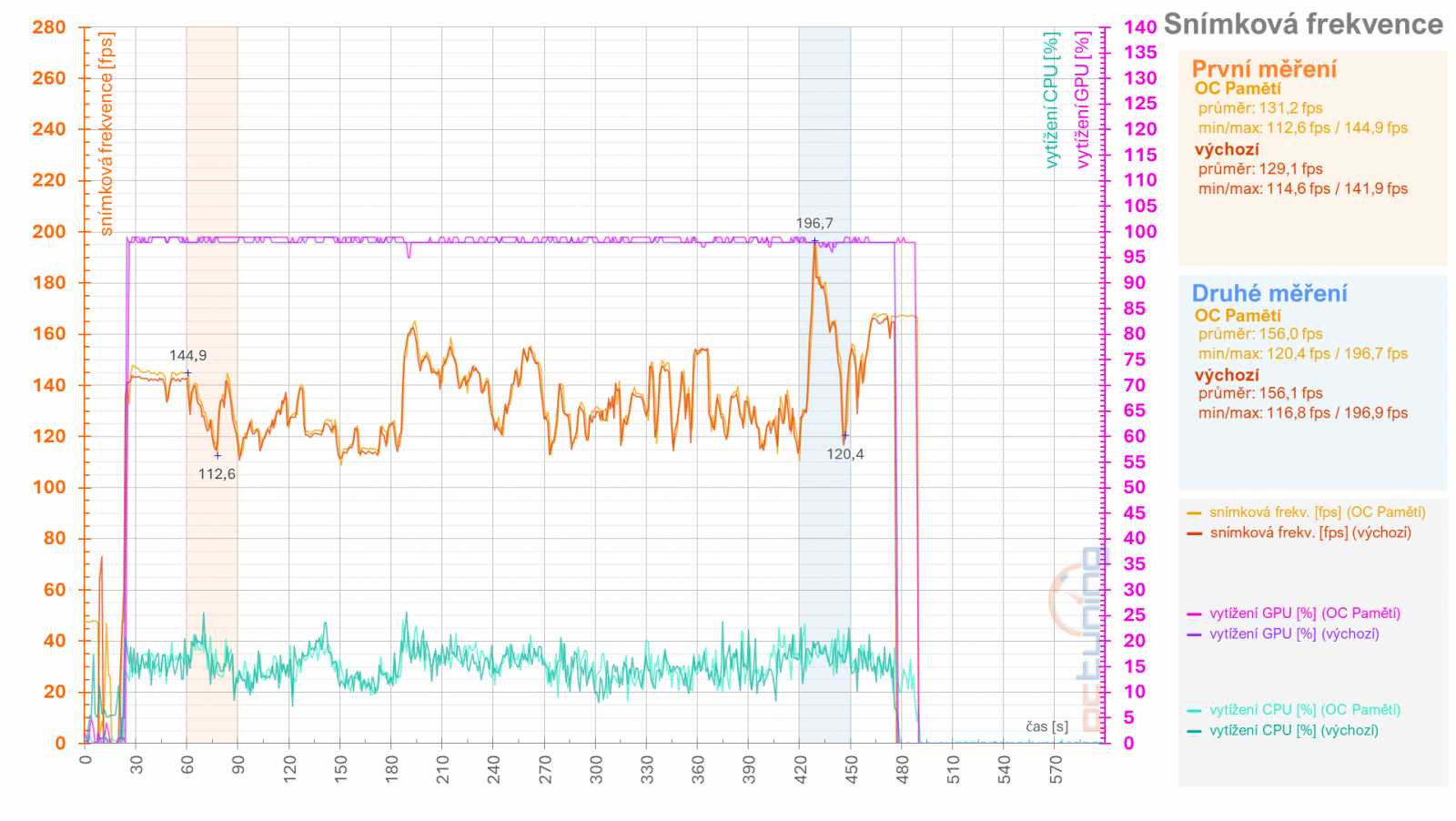Click druhé měření výchozí average 156,1 fps
Viewport: 1456px width, 821px height.
pos(1260,393)
